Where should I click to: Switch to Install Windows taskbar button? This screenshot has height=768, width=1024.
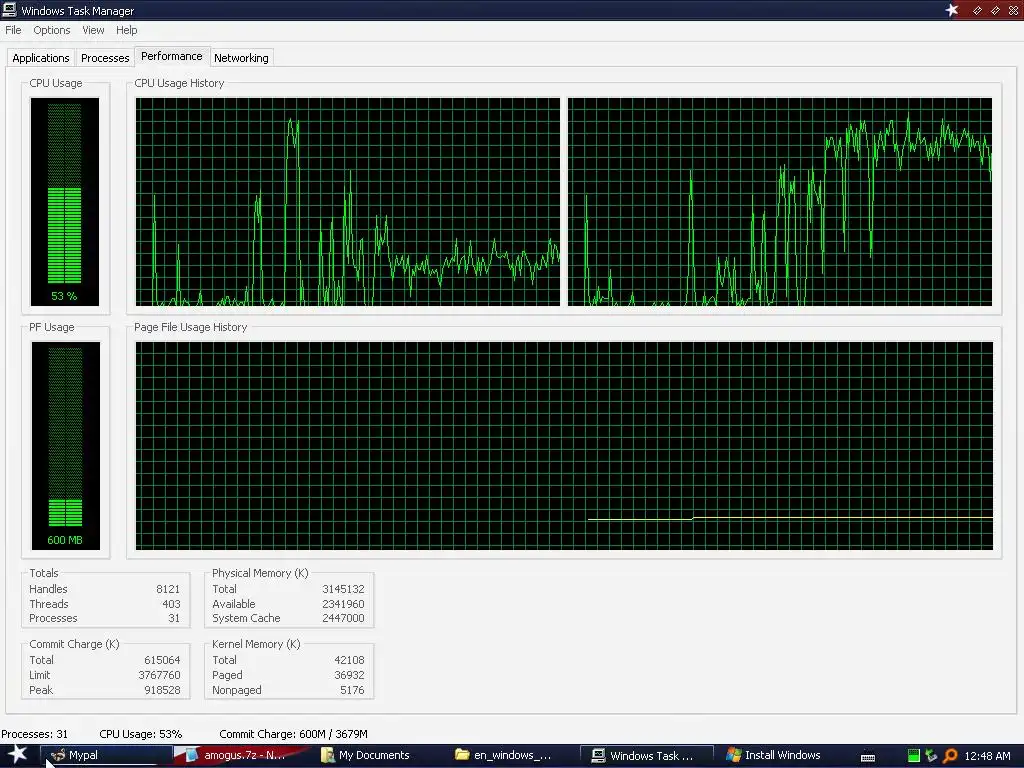(782, 756)
